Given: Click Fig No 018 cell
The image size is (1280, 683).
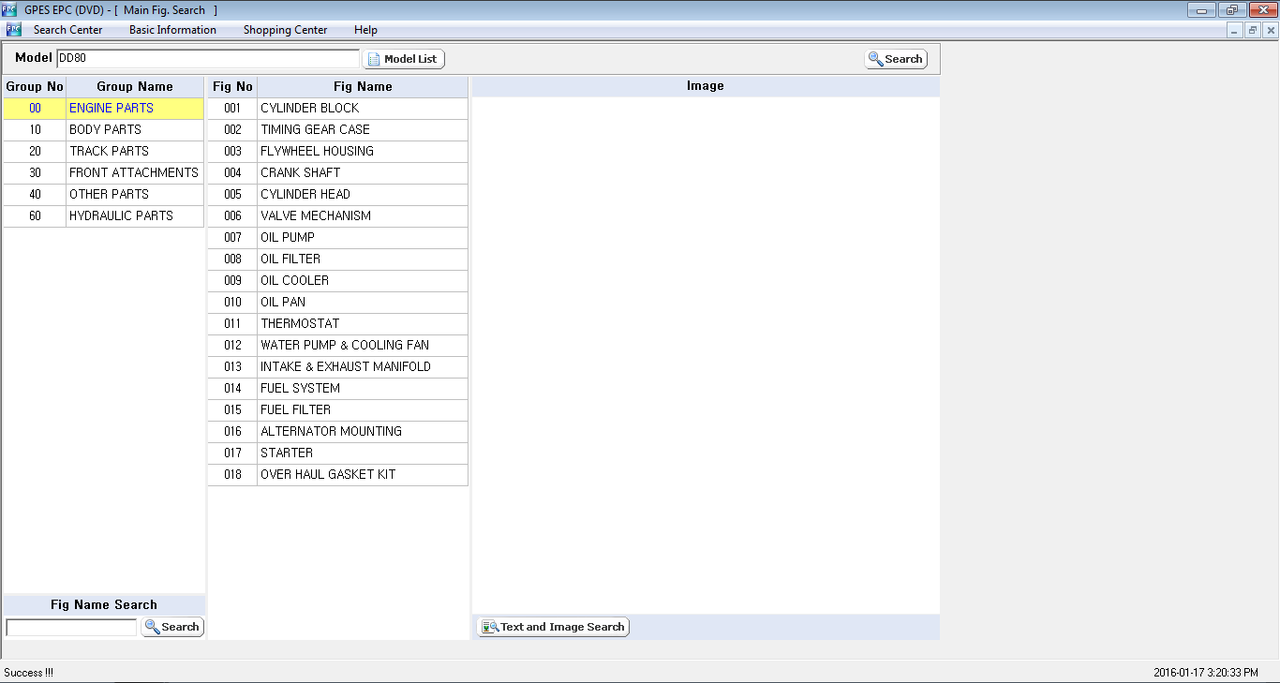Looking at the screenshot, I should pyautogui.click(x=233, y=475).
